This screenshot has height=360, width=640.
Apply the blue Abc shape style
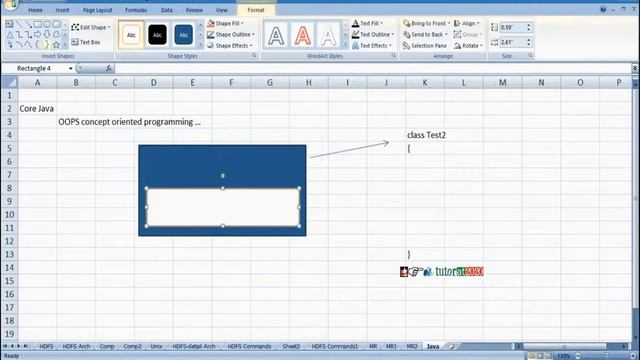(x=183, y=35)
